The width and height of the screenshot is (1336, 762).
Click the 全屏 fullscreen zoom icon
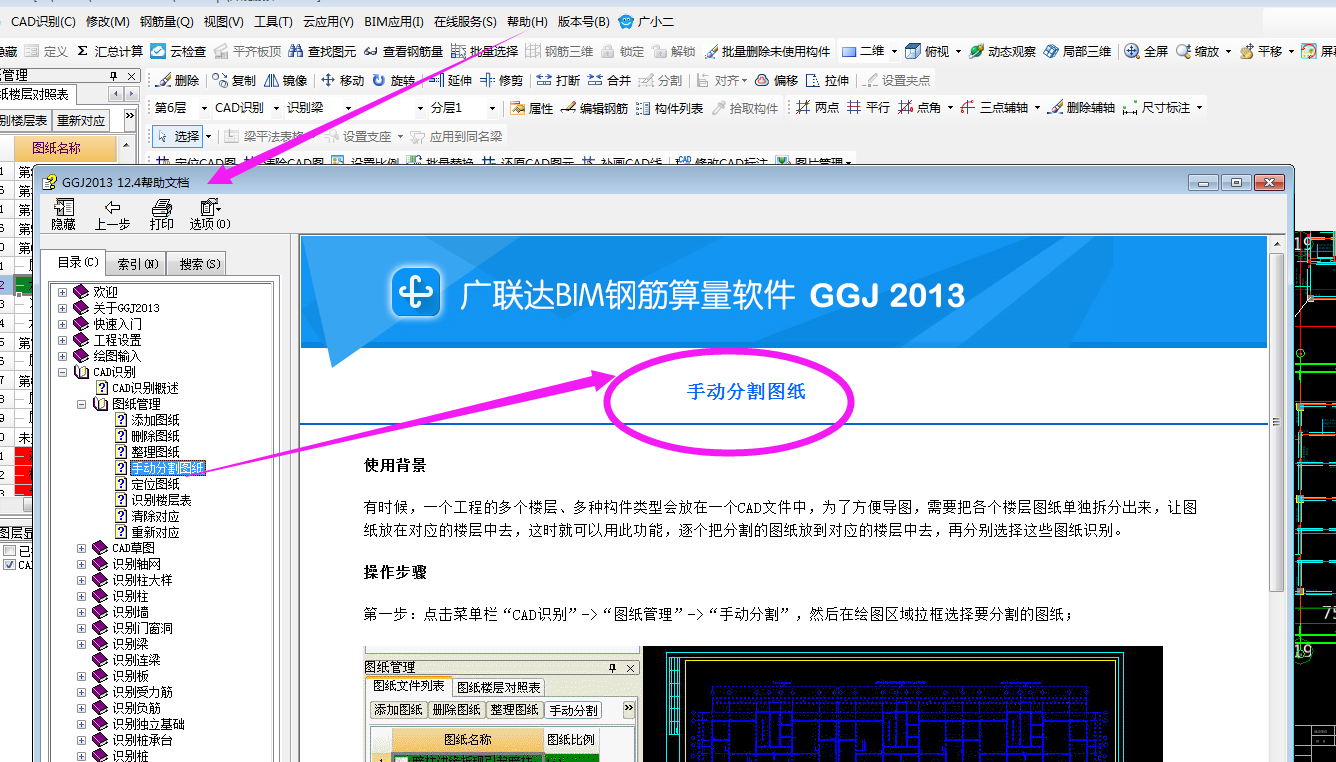click(1132, 51)
